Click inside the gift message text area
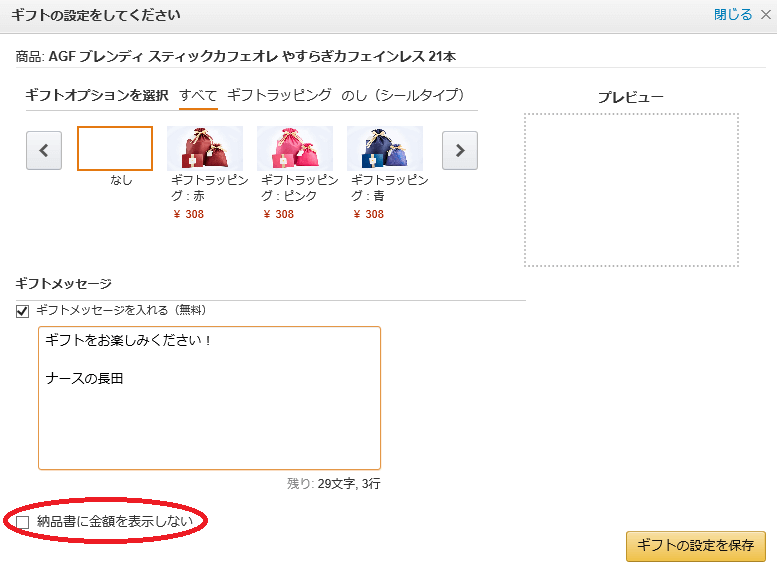 [209, 420]
